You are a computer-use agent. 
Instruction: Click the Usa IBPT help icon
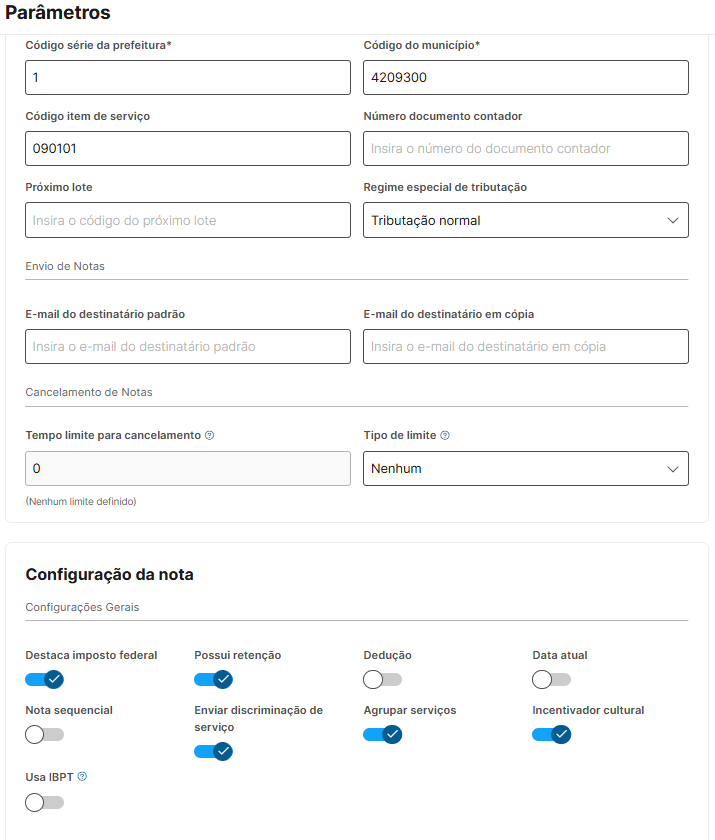[82, 776]
